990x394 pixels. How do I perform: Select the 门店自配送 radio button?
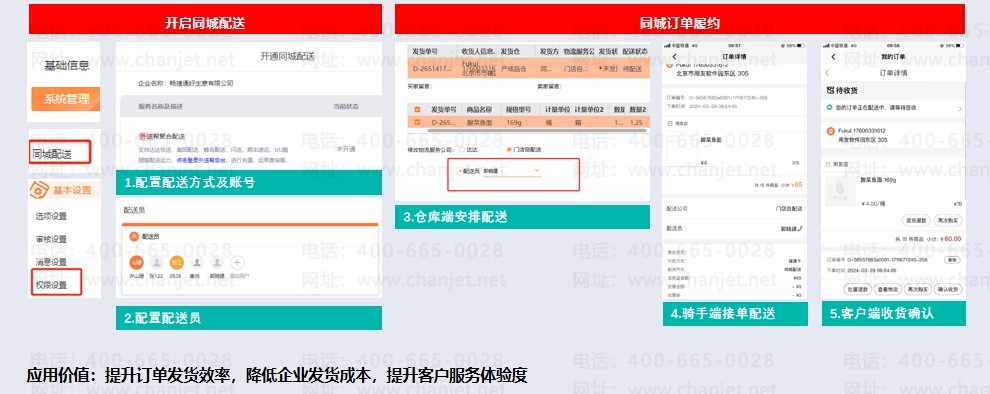tap(509, 149)
